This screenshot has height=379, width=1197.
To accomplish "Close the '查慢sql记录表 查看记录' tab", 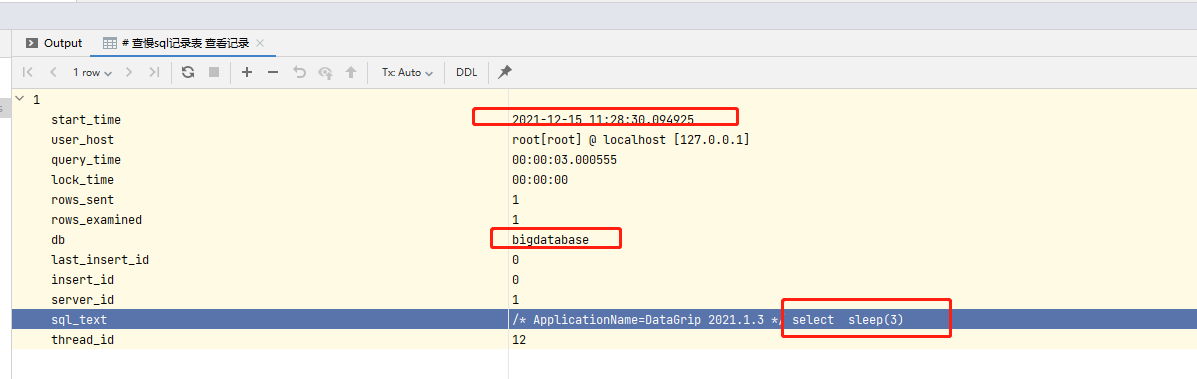I will [260, 43].
